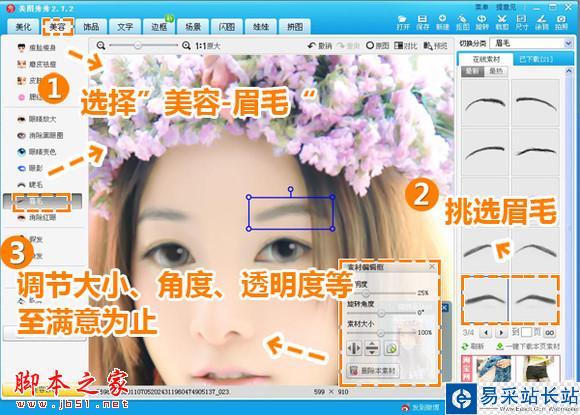Click the 一键下载本页素材 download link
580x415 pixels.
coord(528,346)
